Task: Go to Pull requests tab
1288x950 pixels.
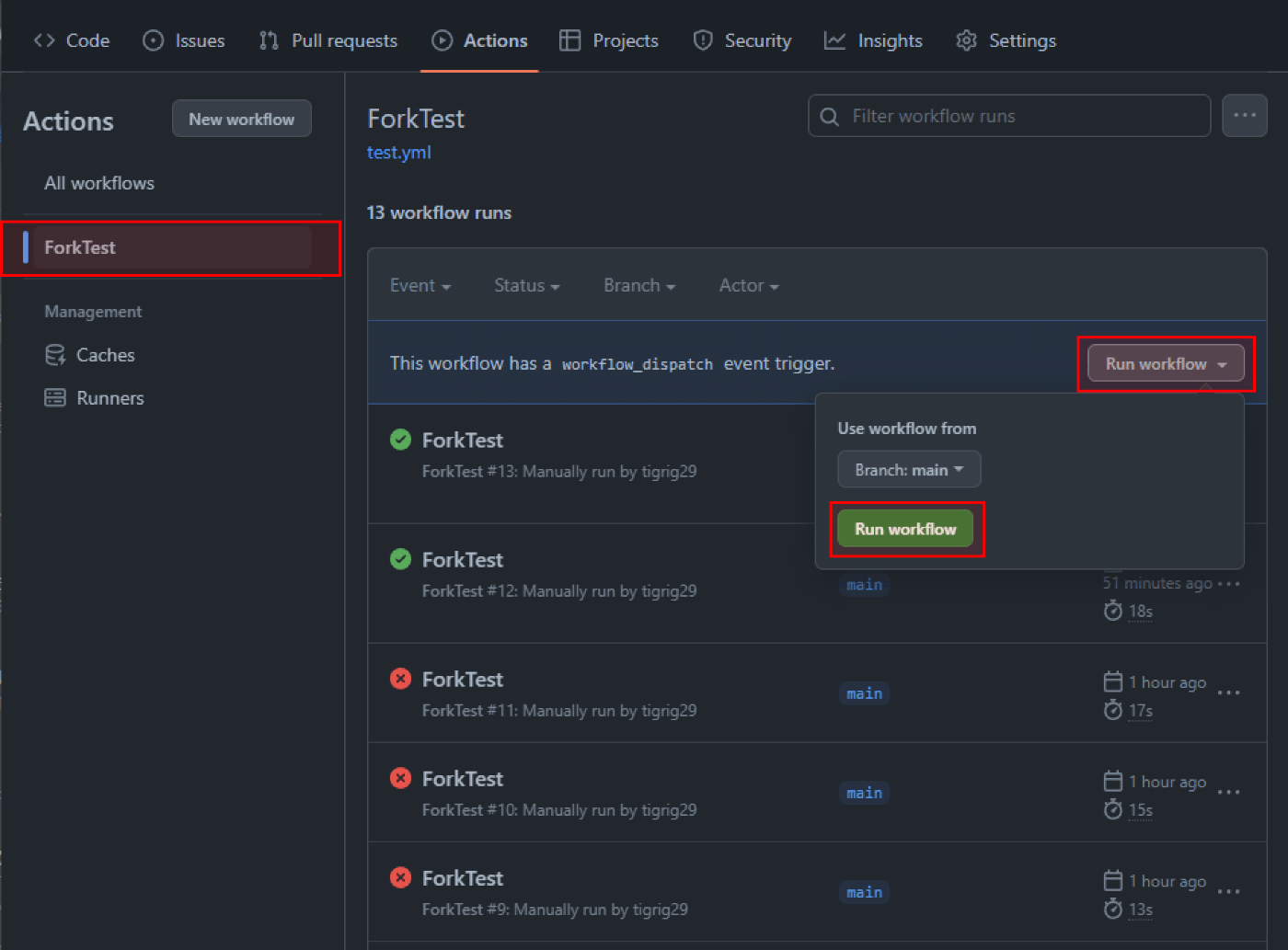Action: [328, 40]
